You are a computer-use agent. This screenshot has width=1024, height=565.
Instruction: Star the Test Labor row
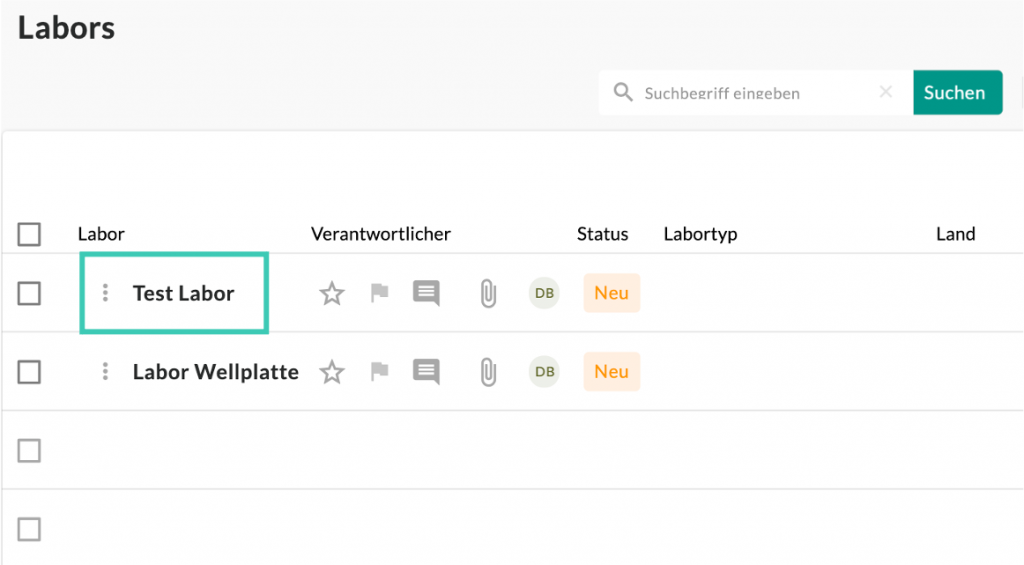pyautogui.click(x=332, y=294)
